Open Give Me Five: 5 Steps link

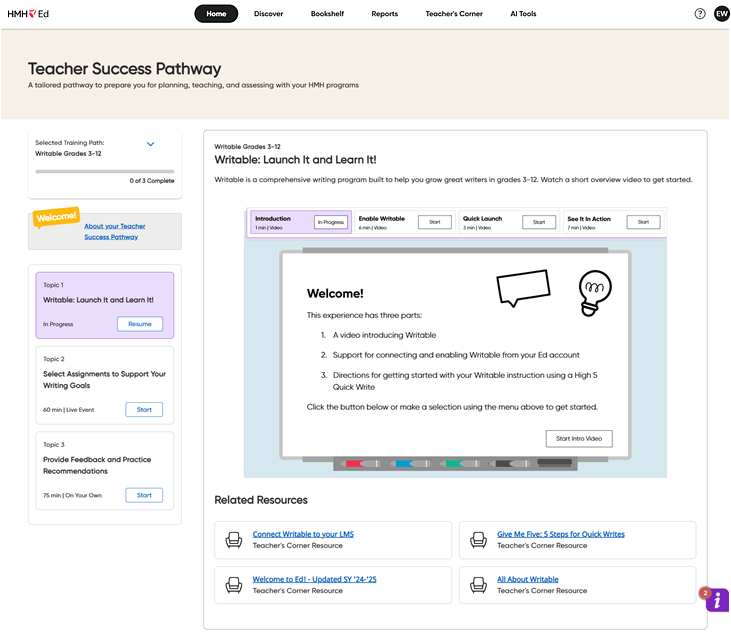[561, 534]
